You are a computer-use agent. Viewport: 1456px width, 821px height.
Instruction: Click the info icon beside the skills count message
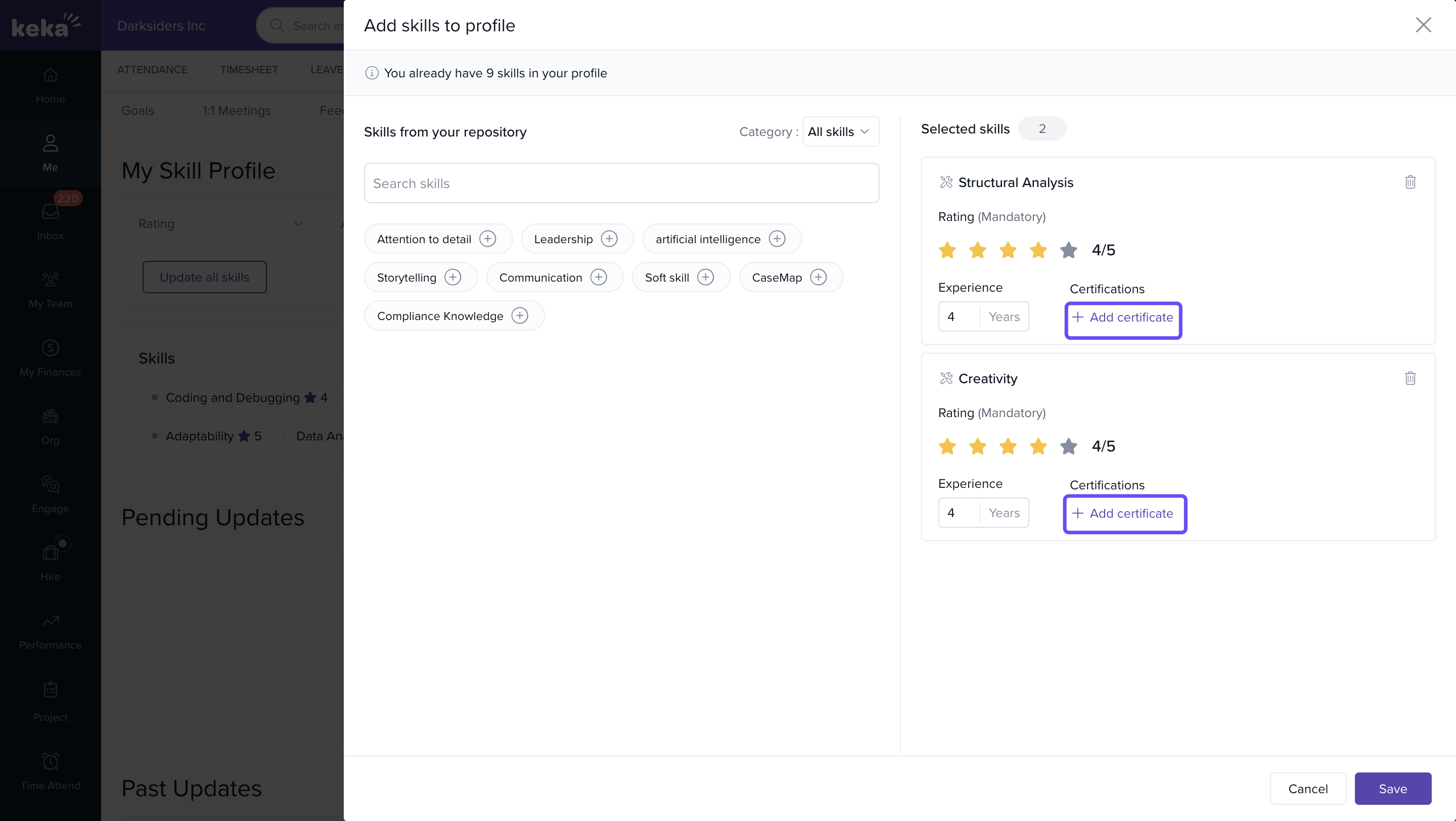[x=372, y=73]
